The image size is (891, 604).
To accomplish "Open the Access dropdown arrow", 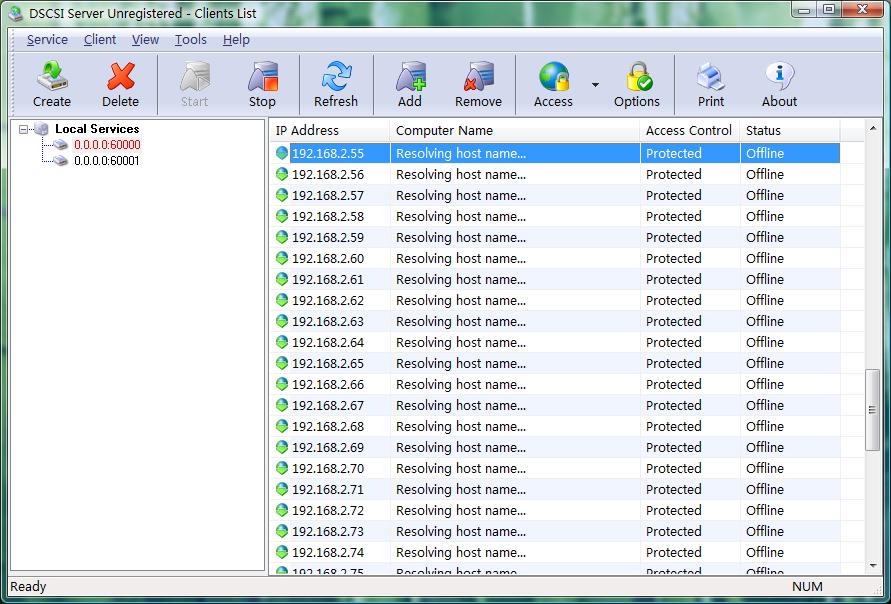I will [x=595, y=85].
